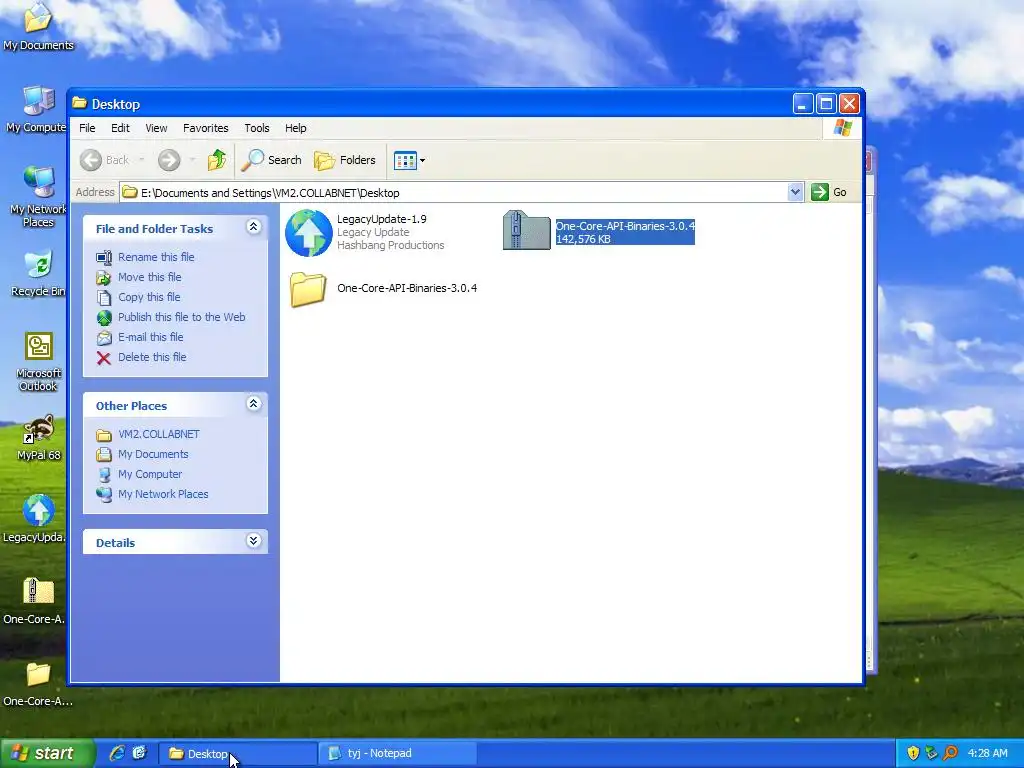1024x768 pixels.
Task: Click the Windows flag logo in menu bar
Action: (842, 128)
